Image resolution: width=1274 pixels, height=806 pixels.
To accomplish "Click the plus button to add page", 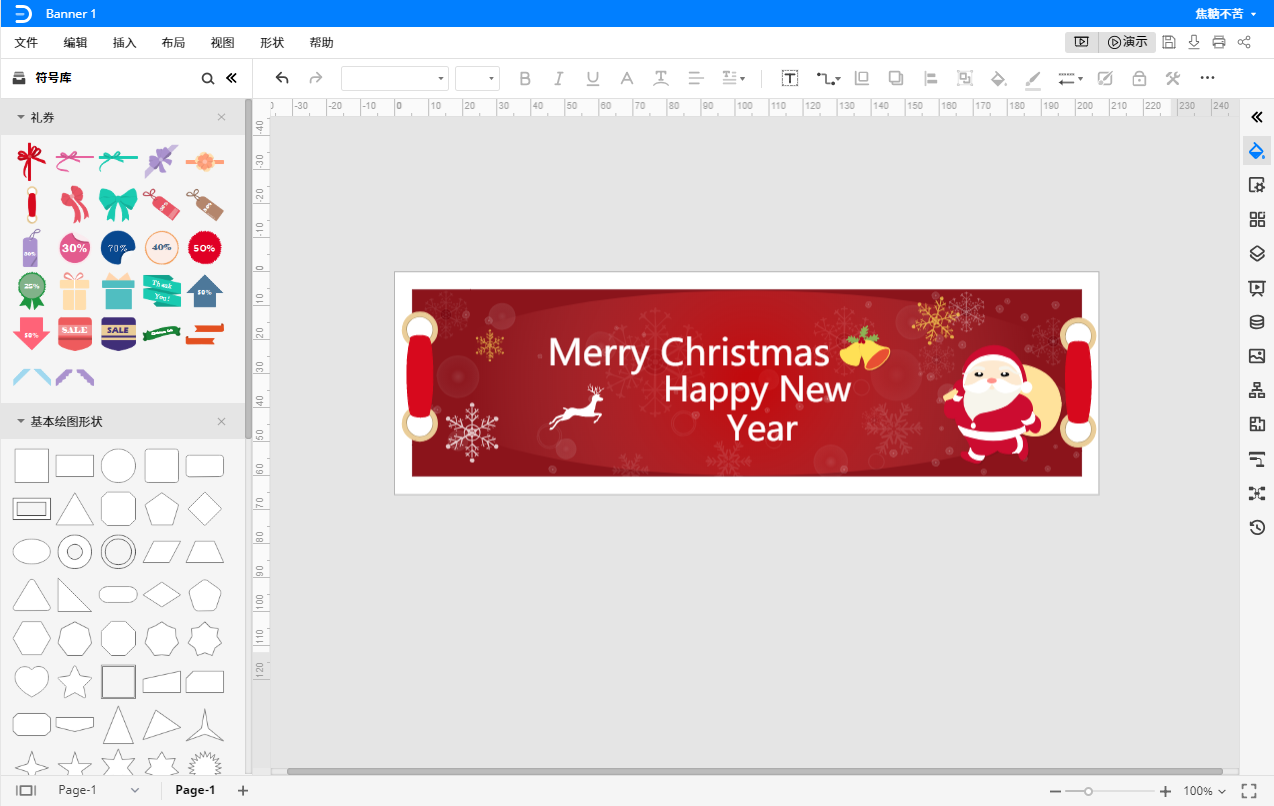I will pyautogui.click(x=242, y=790).
